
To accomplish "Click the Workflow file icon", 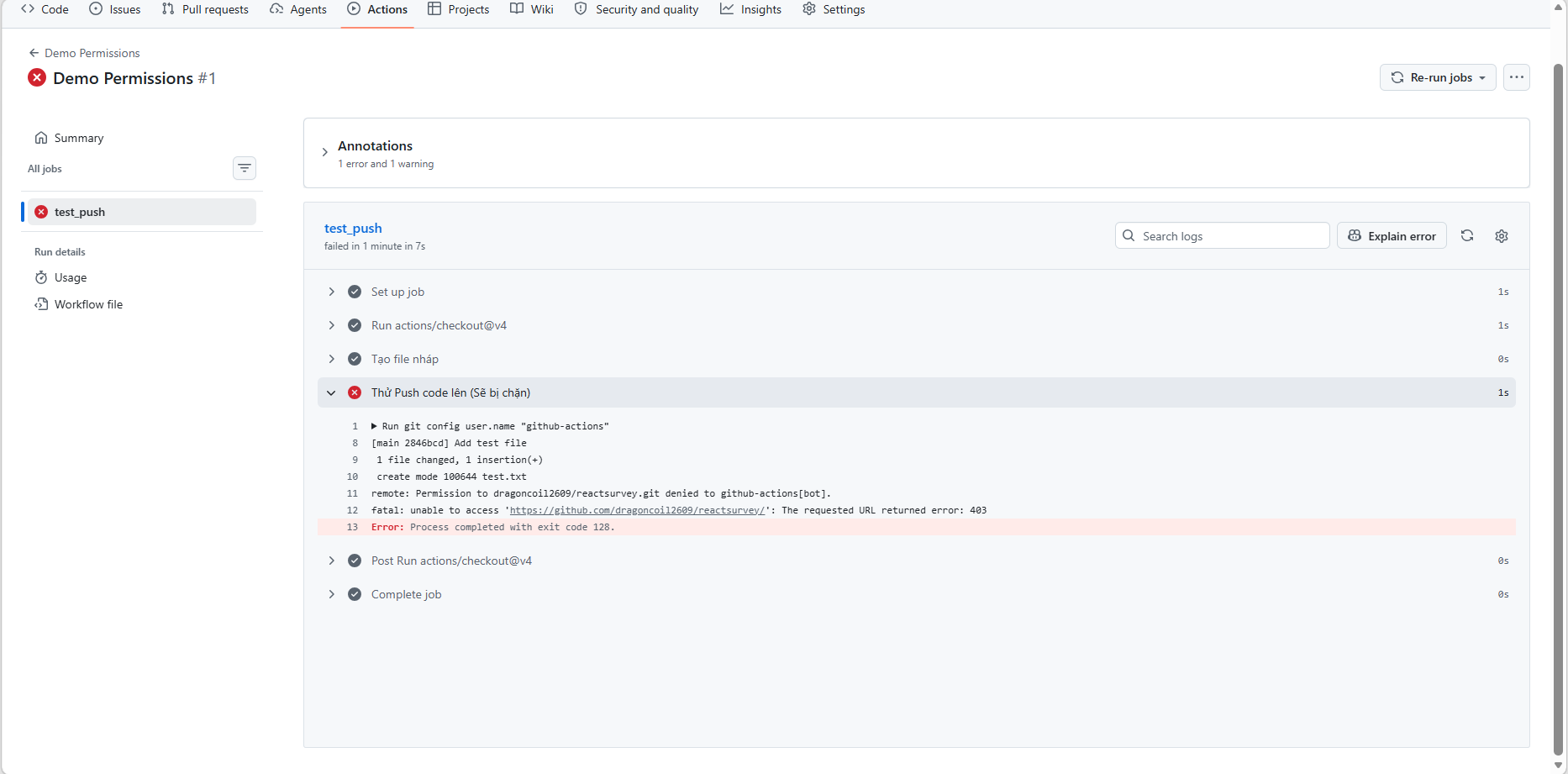I will tap(41, 304).
